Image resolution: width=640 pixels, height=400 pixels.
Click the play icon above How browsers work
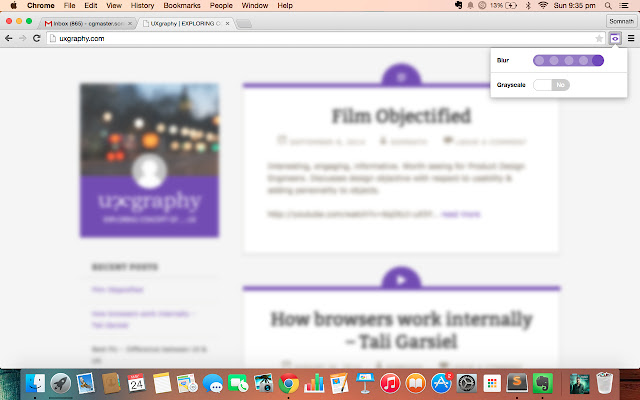[x=401, y=280]
